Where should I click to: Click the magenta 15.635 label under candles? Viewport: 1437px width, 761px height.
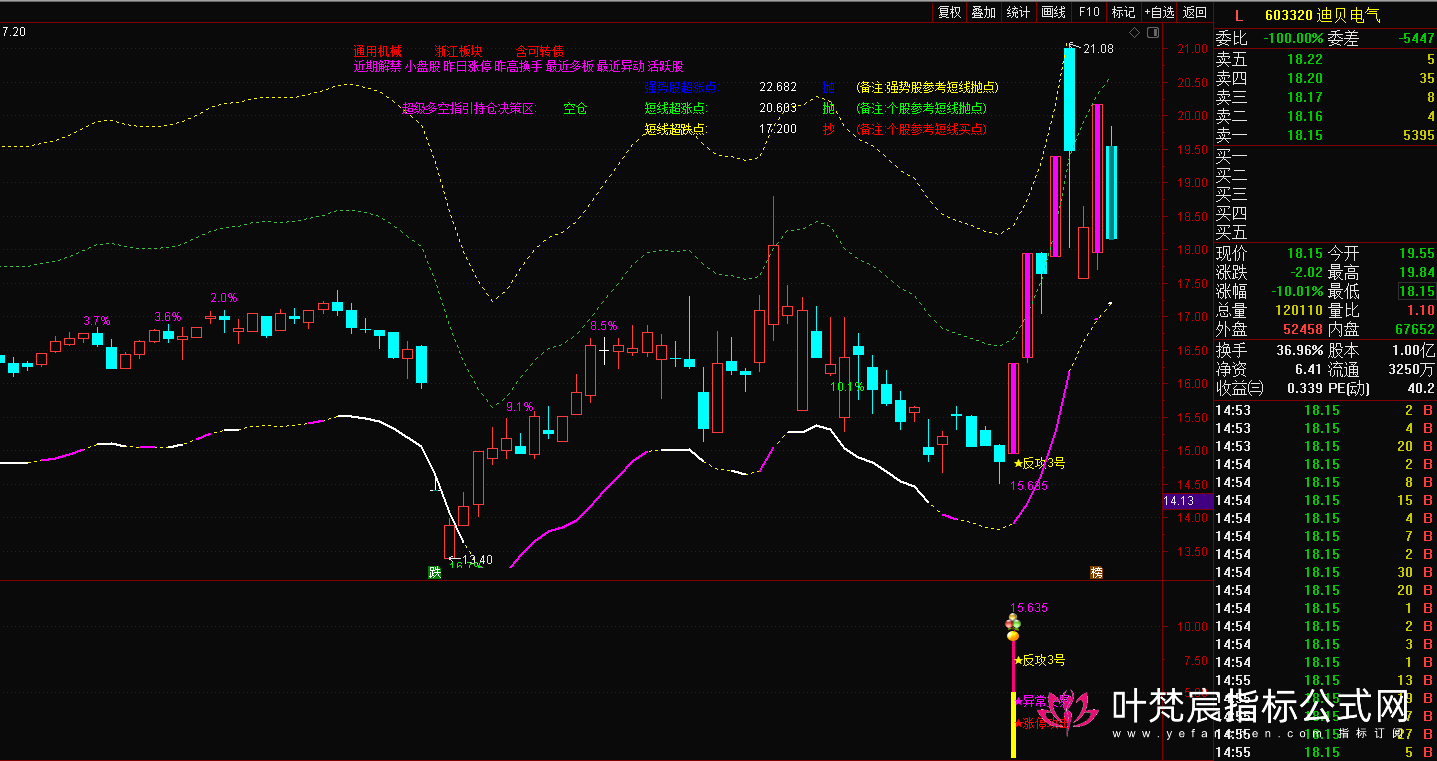pyautogui.click(x=1029, y=485)
